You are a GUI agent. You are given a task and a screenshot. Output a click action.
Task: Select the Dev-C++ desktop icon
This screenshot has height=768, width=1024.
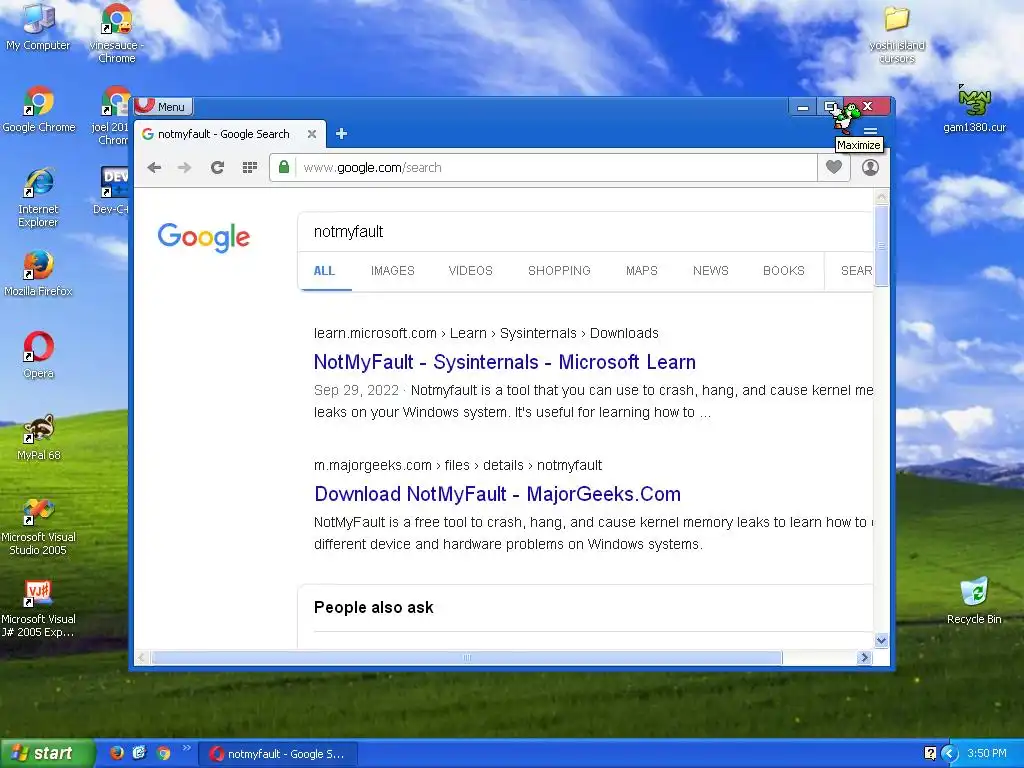click(111, 191)
